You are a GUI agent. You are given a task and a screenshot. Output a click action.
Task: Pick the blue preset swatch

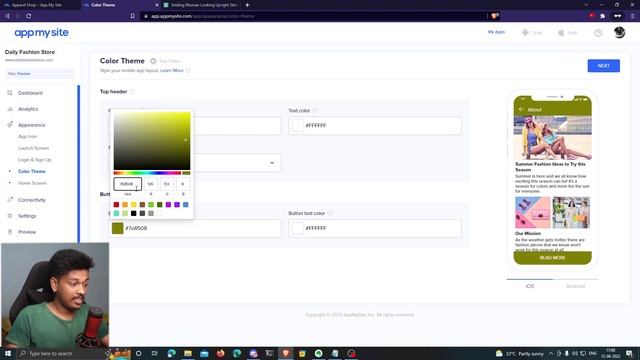click(186, 204)
